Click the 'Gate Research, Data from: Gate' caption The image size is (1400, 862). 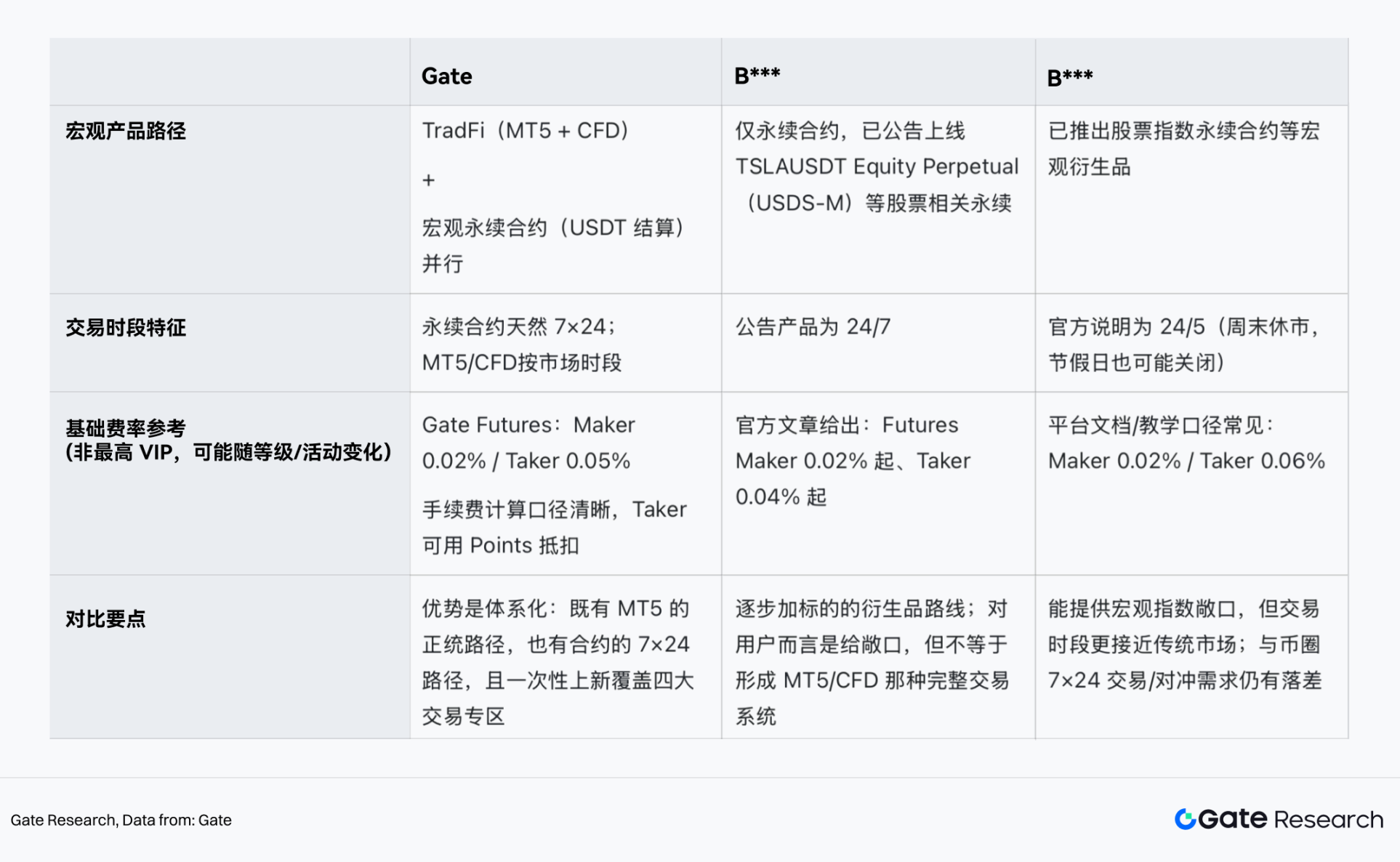[x=121, y=820]
